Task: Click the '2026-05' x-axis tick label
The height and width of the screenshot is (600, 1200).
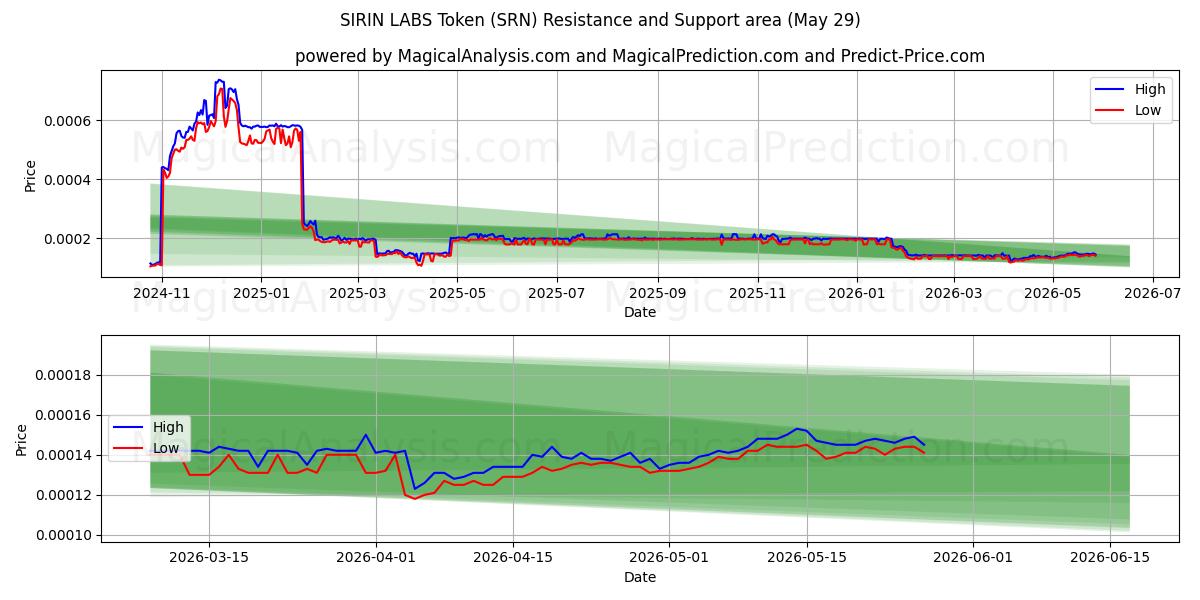Action: [1053, 293]
